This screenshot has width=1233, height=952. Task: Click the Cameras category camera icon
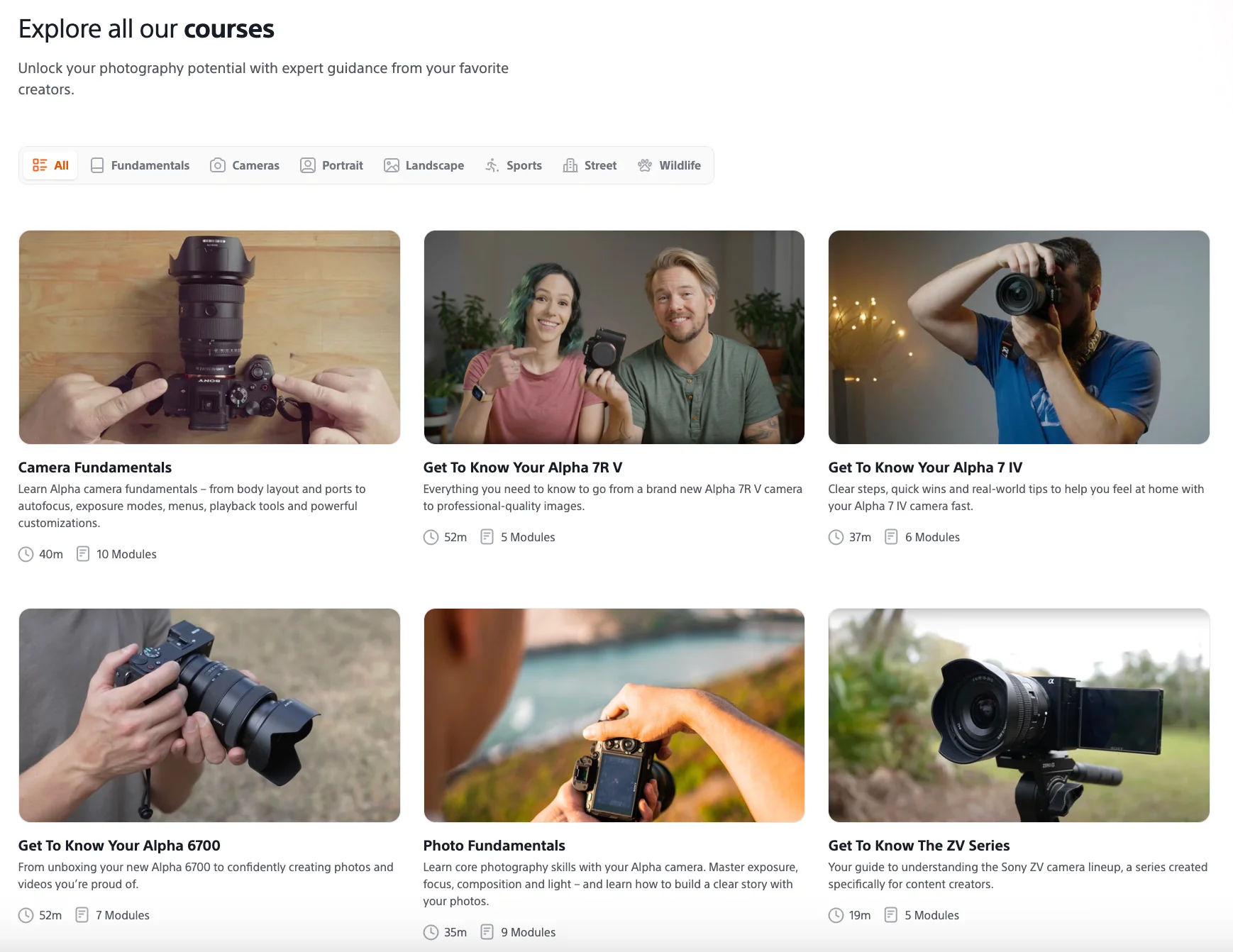218,165
